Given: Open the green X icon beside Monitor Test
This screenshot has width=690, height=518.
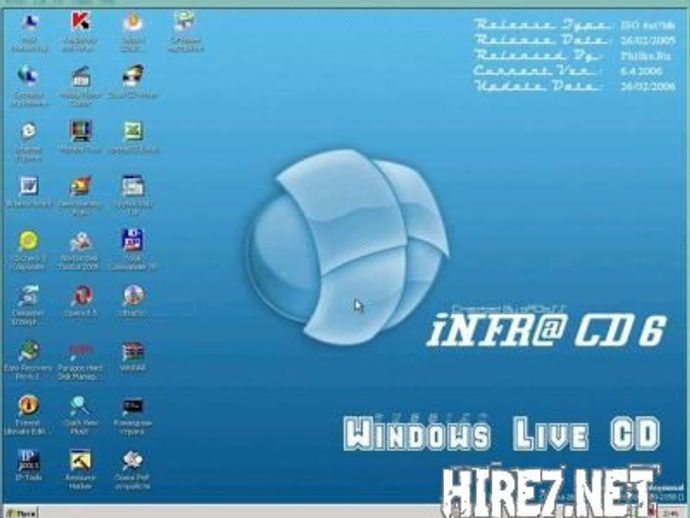Looking at the screenshot, I should [133, 131].
